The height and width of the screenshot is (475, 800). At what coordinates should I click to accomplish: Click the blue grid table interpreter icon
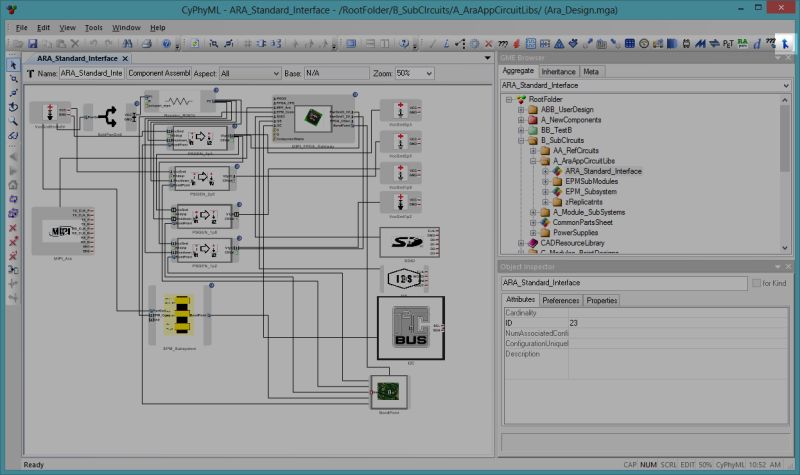(630, 44)
